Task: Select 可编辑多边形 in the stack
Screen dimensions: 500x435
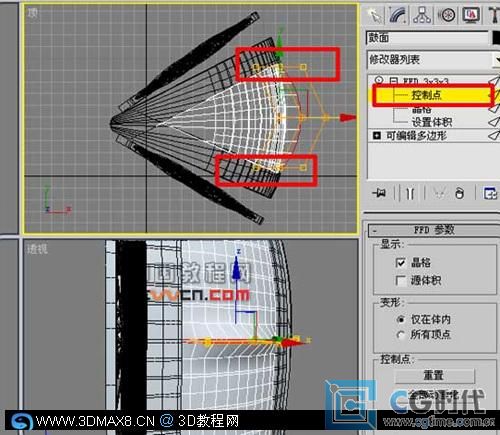Action: pyautogui.click(x=416, y=135)
